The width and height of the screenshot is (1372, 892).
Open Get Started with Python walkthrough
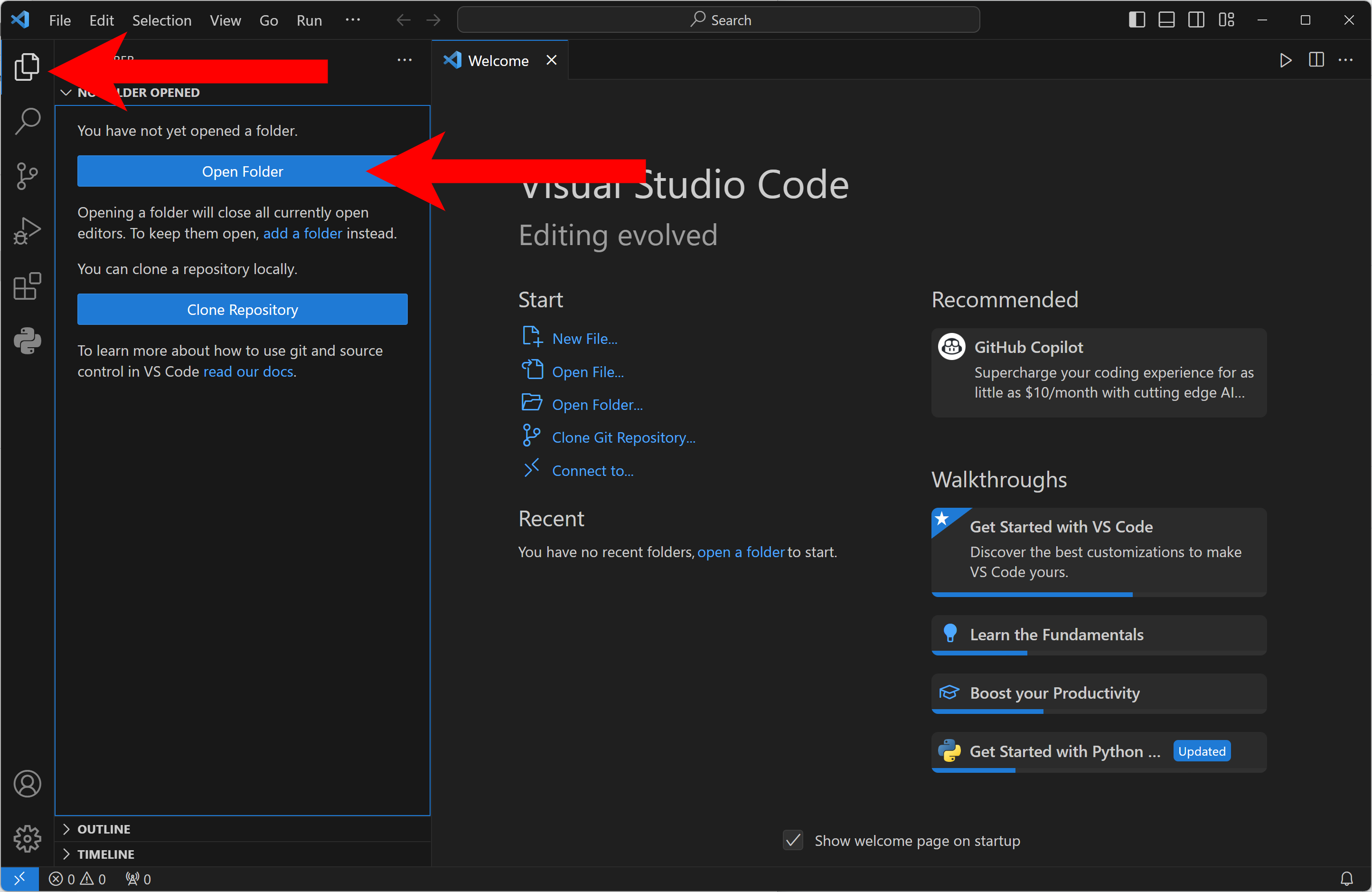click(x=1099, y=752)
